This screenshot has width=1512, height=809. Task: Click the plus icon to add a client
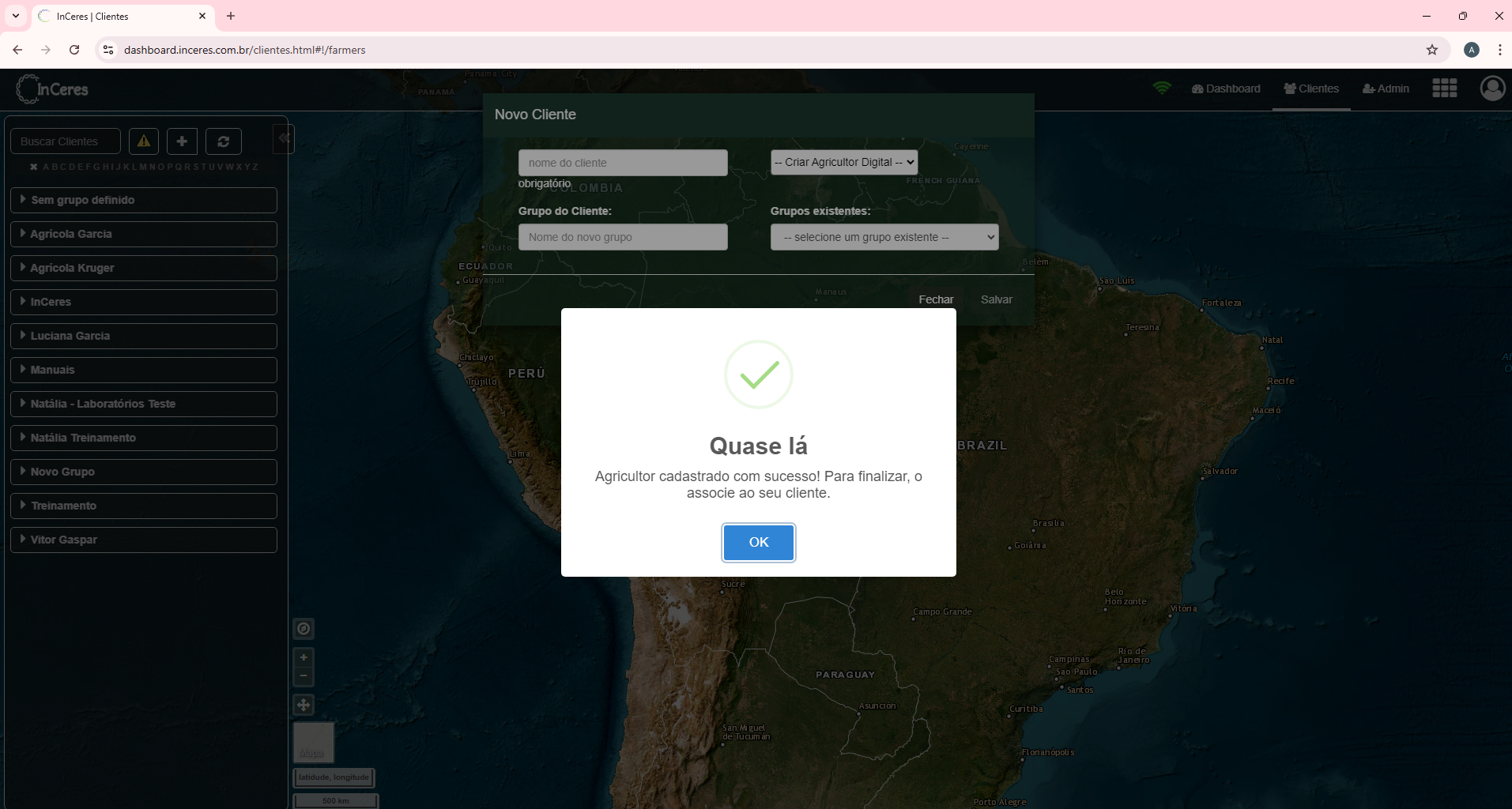click(182, 141)
